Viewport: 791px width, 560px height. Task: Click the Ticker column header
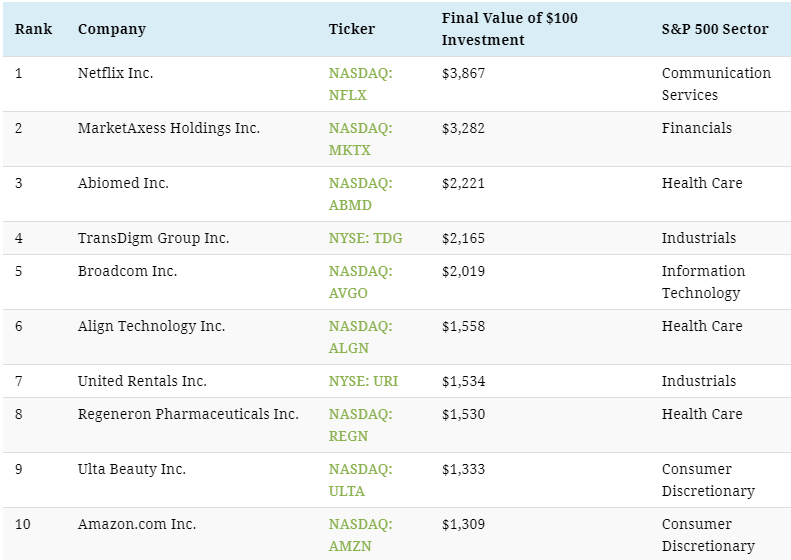tap(352, 29)
